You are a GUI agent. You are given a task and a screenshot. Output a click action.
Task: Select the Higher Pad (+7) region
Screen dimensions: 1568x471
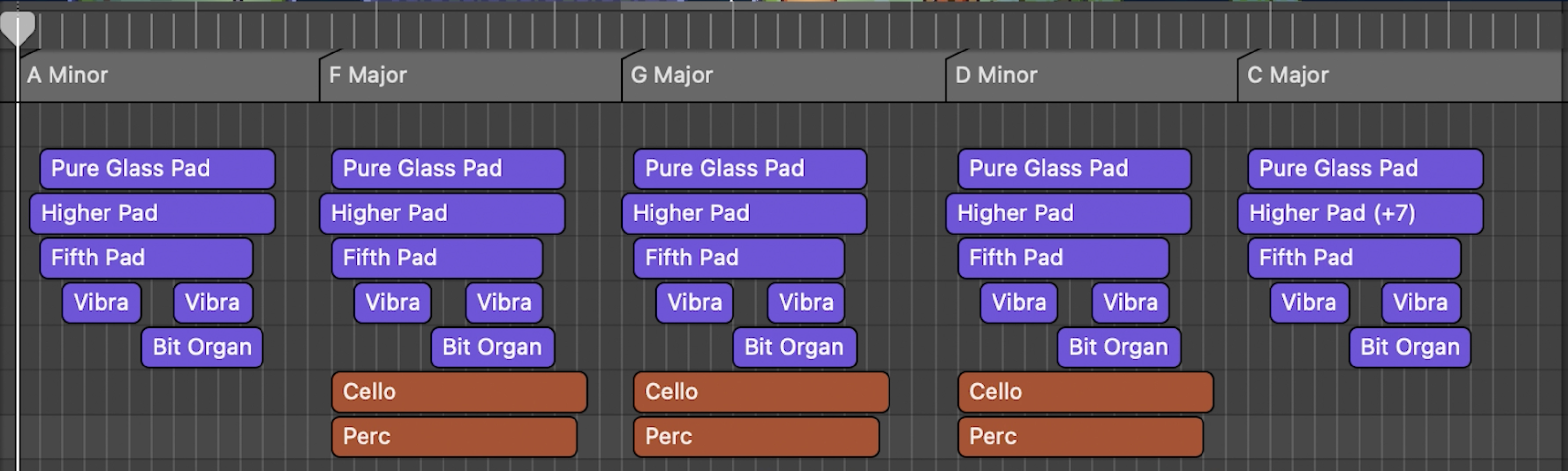[1360, 213]
